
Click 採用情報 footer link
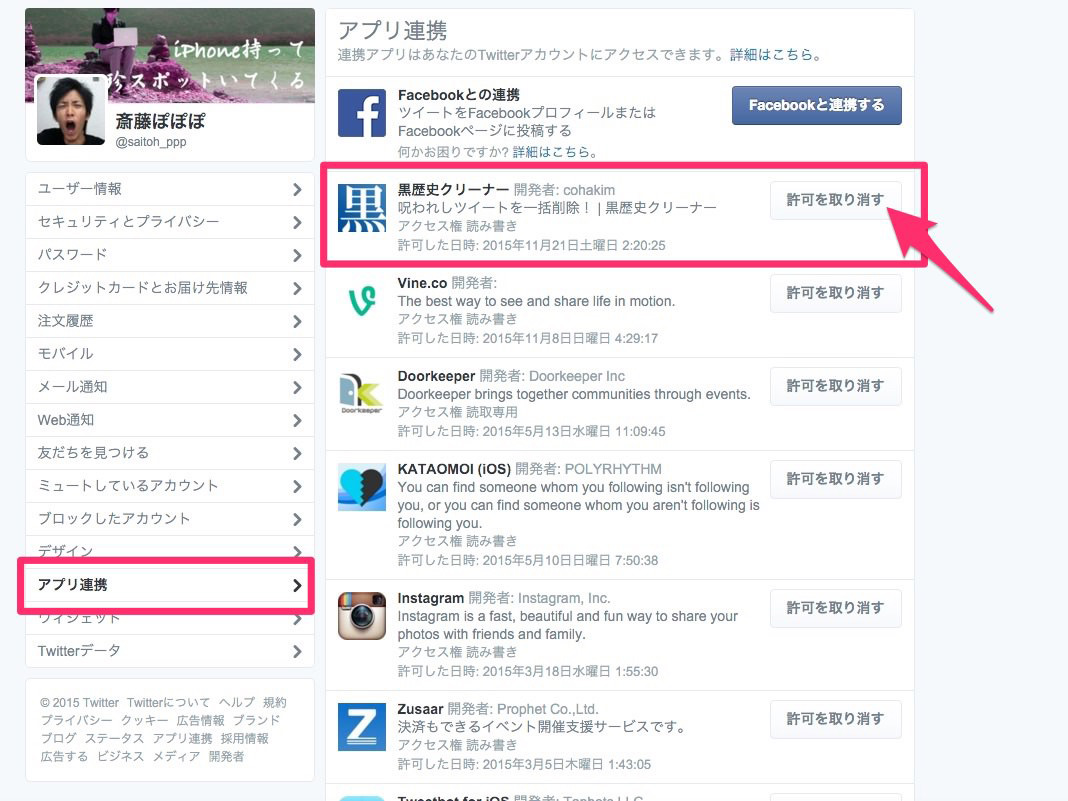point(245,738)
